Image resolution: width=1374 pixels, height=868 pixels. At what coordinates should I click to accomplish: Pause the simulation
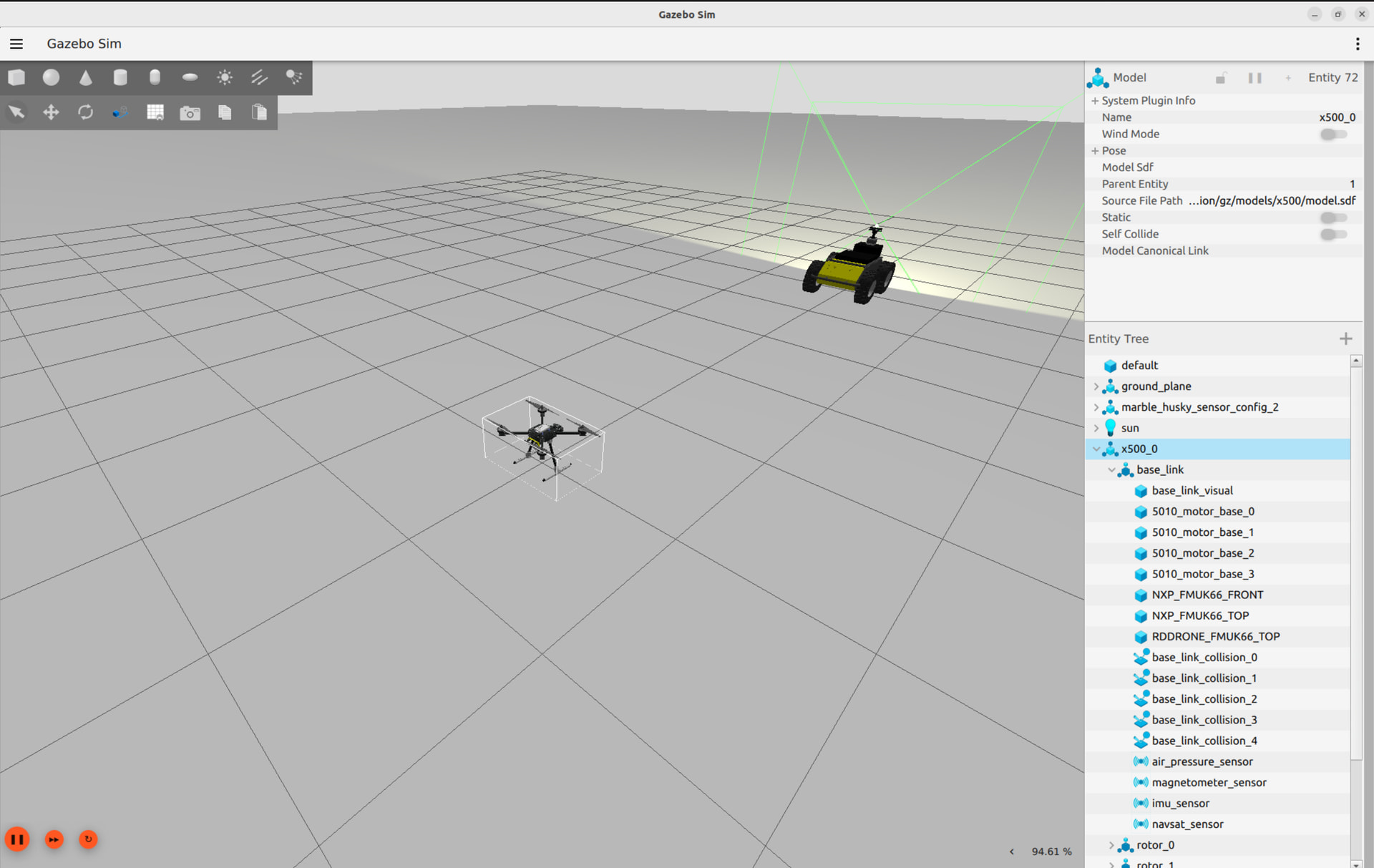click(17, 839)
